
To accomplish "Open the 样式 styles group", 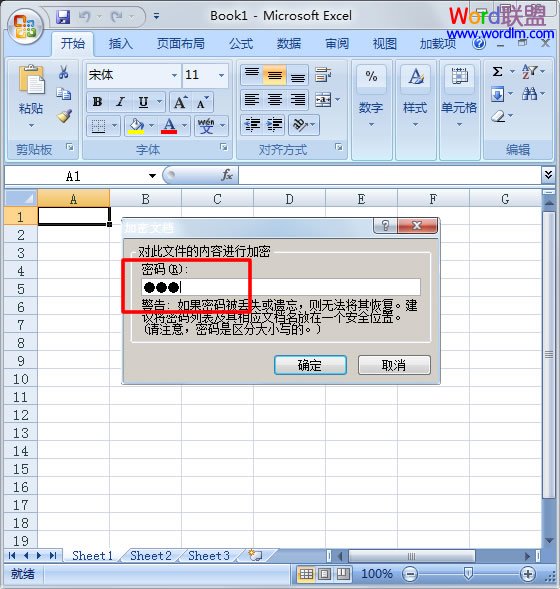I will [x=415, y=109].
